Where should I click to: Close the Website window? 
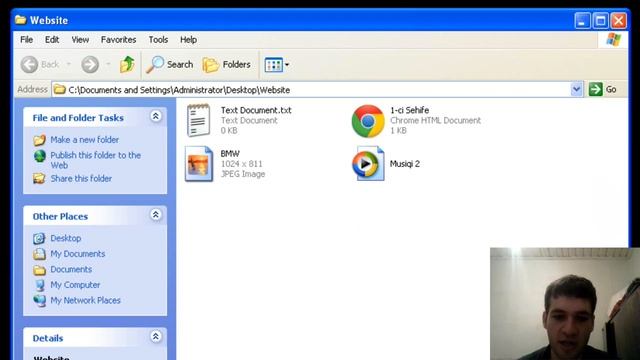[619, 20]
